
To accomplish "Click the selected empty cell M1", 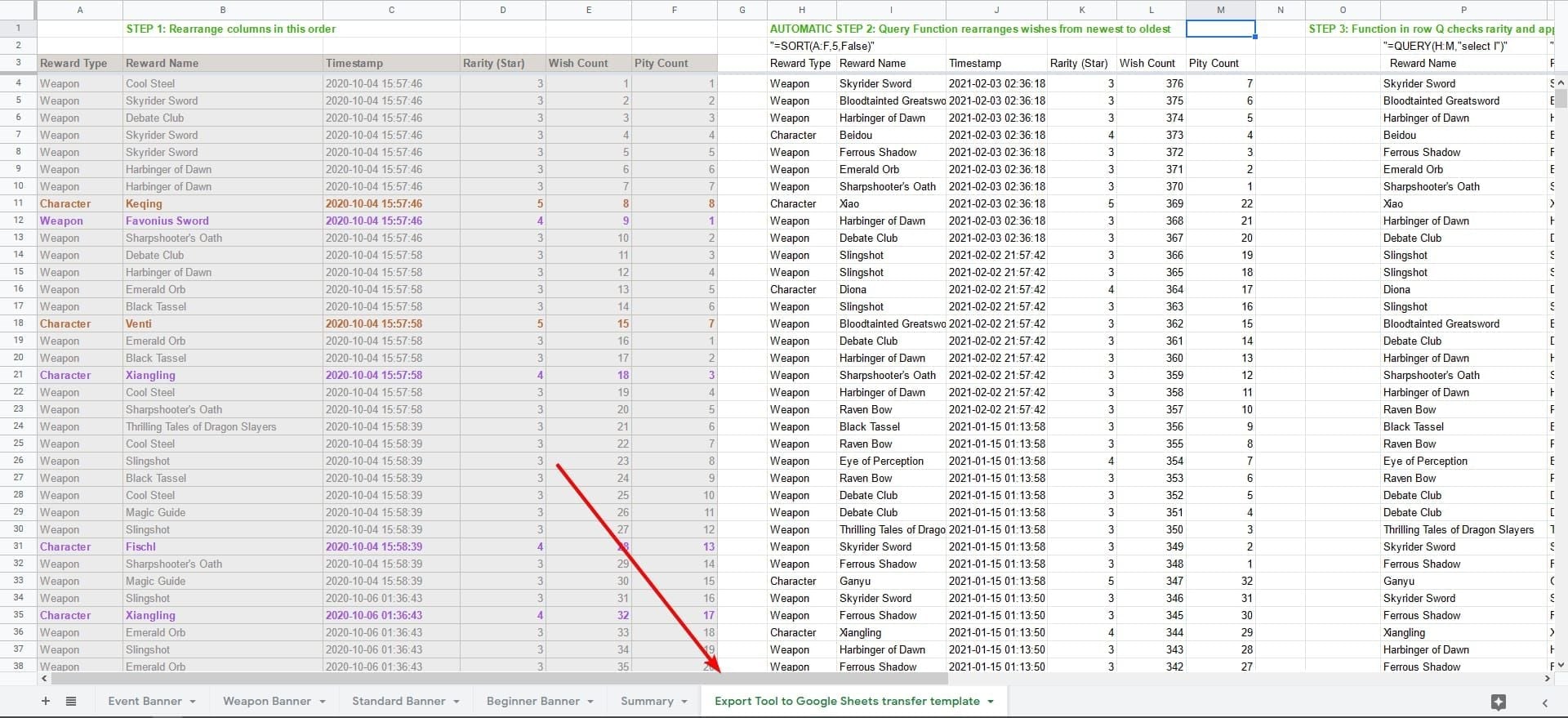I will (1220, 29).
